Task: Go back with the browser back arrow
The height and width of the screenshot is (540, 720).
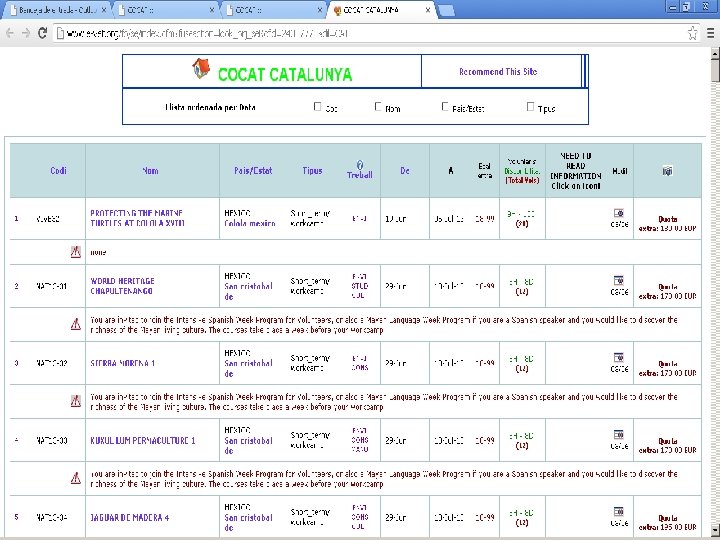Action: coord(10,33)
